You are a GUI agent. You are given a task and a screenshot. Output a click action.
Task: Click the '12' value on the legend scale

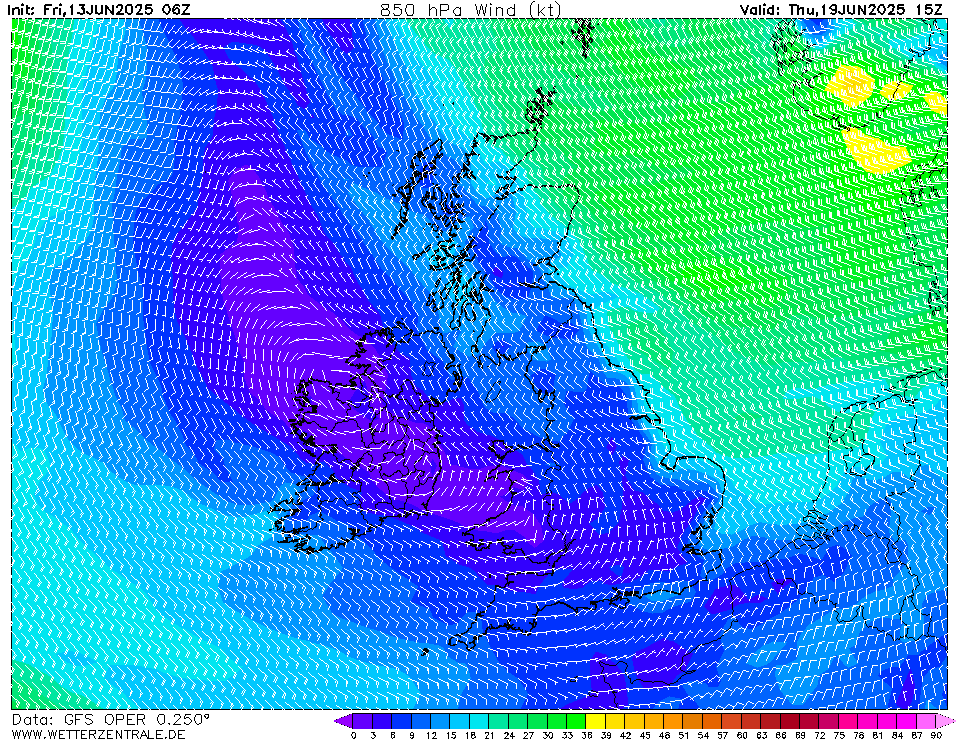point(431,735)
